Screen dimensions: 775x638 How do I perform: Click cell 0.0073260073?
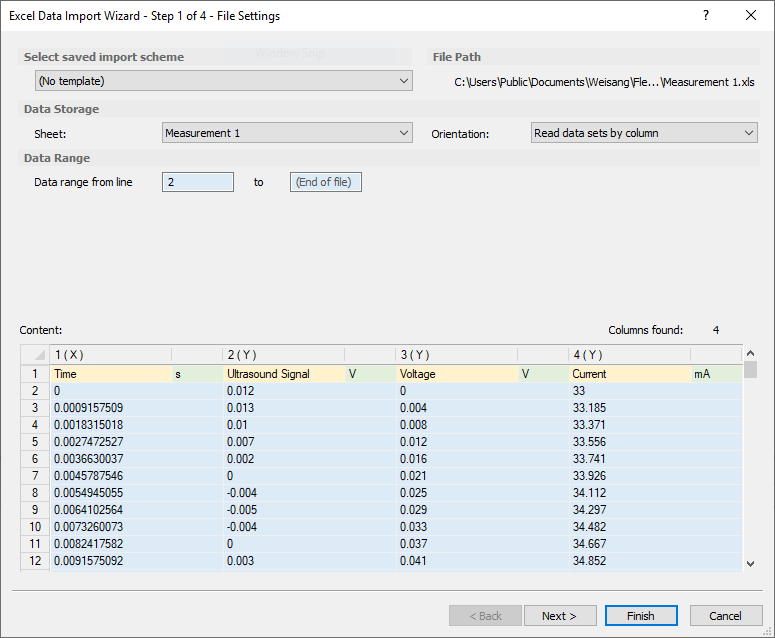(x=136, y=527)
